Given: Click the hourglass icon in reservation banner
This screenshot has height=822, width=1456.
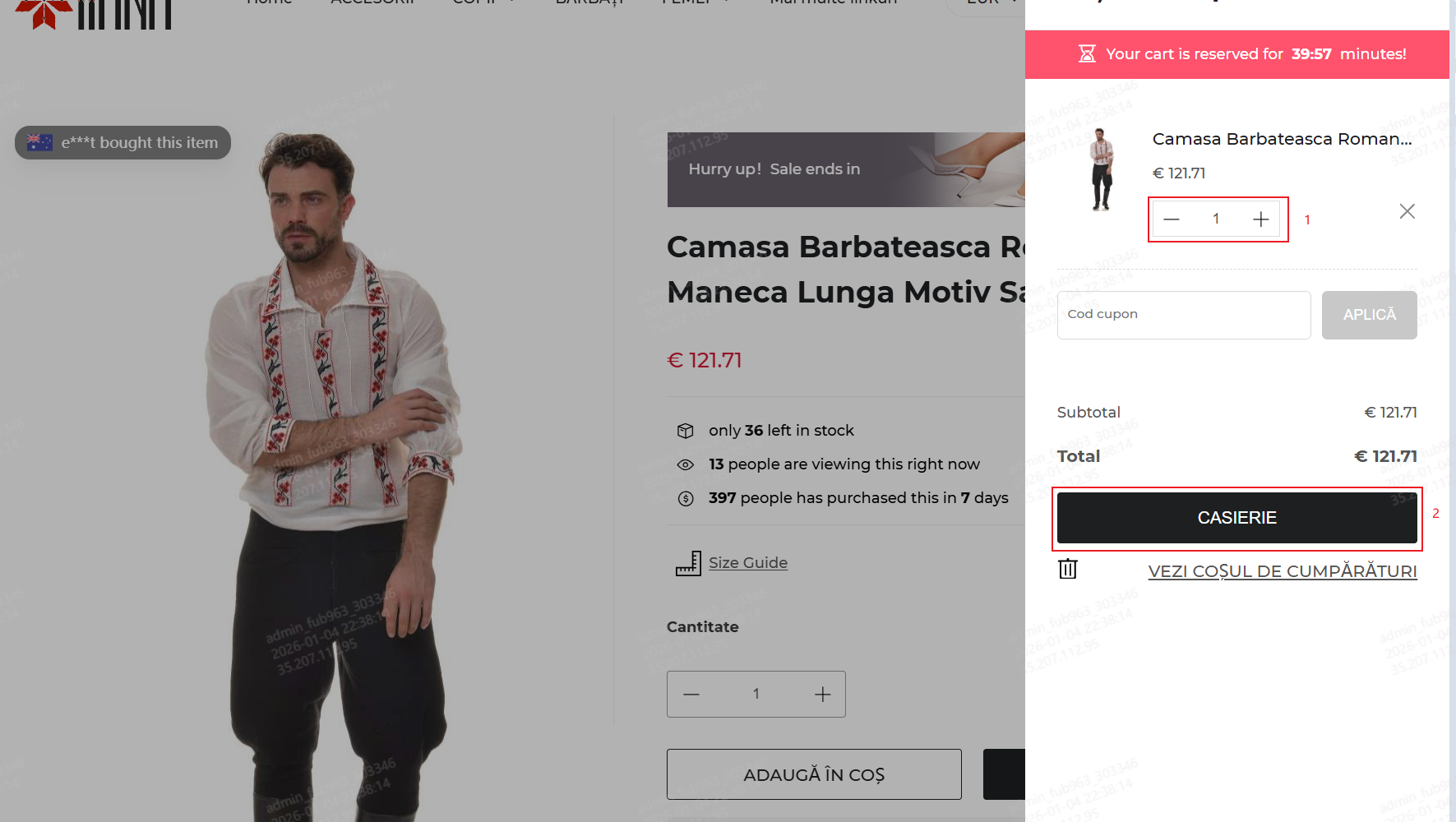Looking at the screenshot, I should [1087, 54].
